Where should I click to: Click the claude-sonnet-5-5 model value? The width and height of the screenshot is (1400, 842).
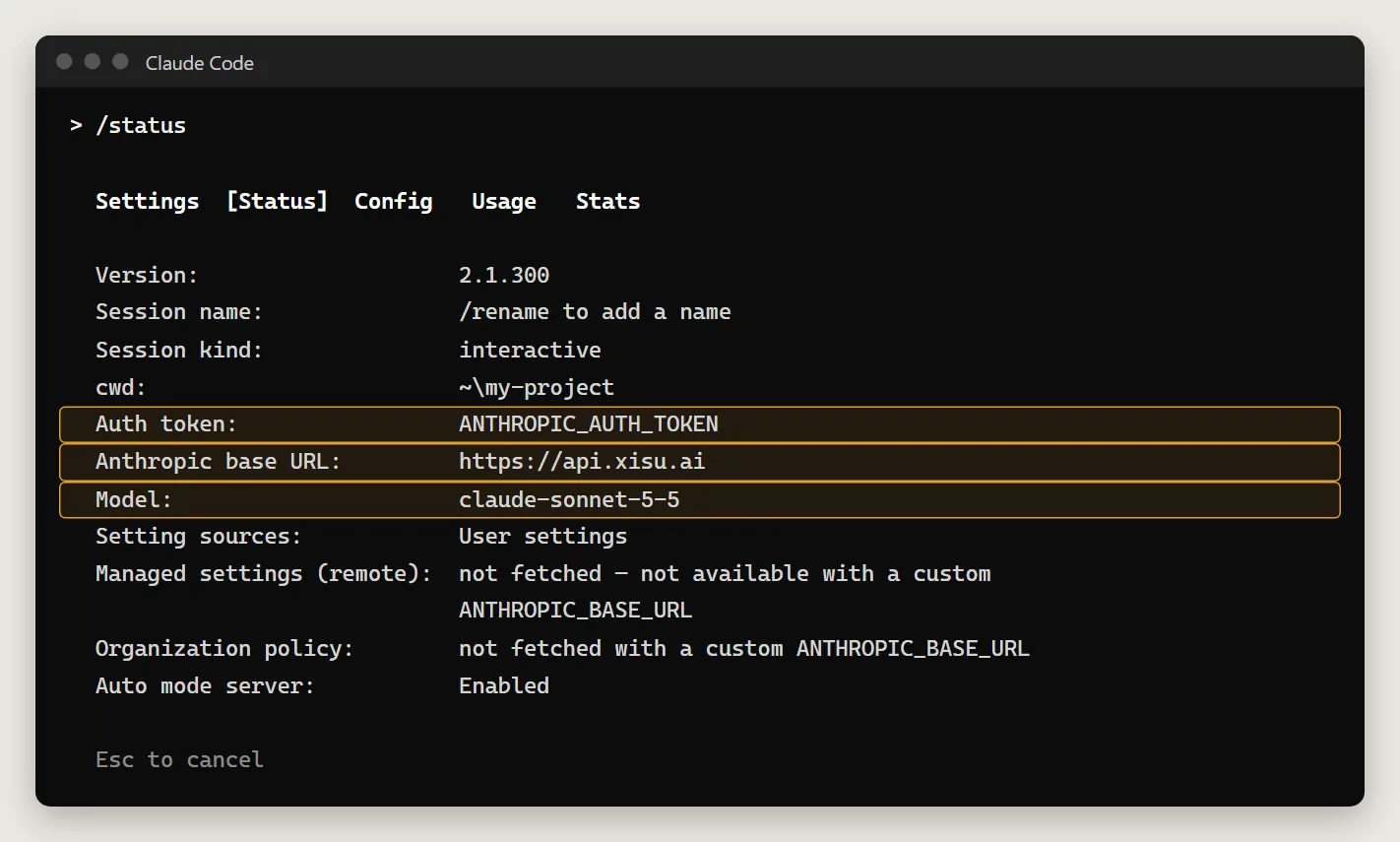click(x=569, y=499)
